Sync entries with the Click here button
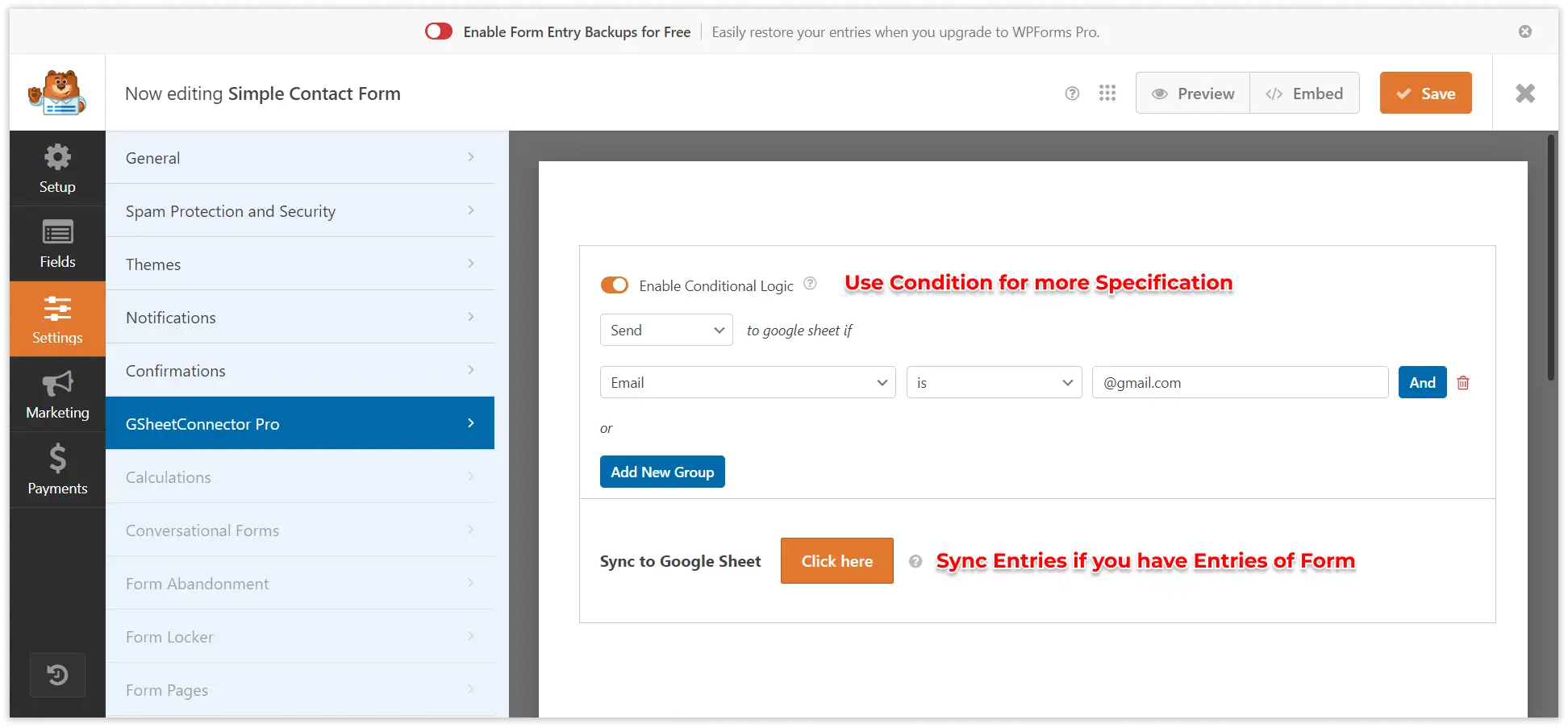1568x728 pixels. coord(836,560)
